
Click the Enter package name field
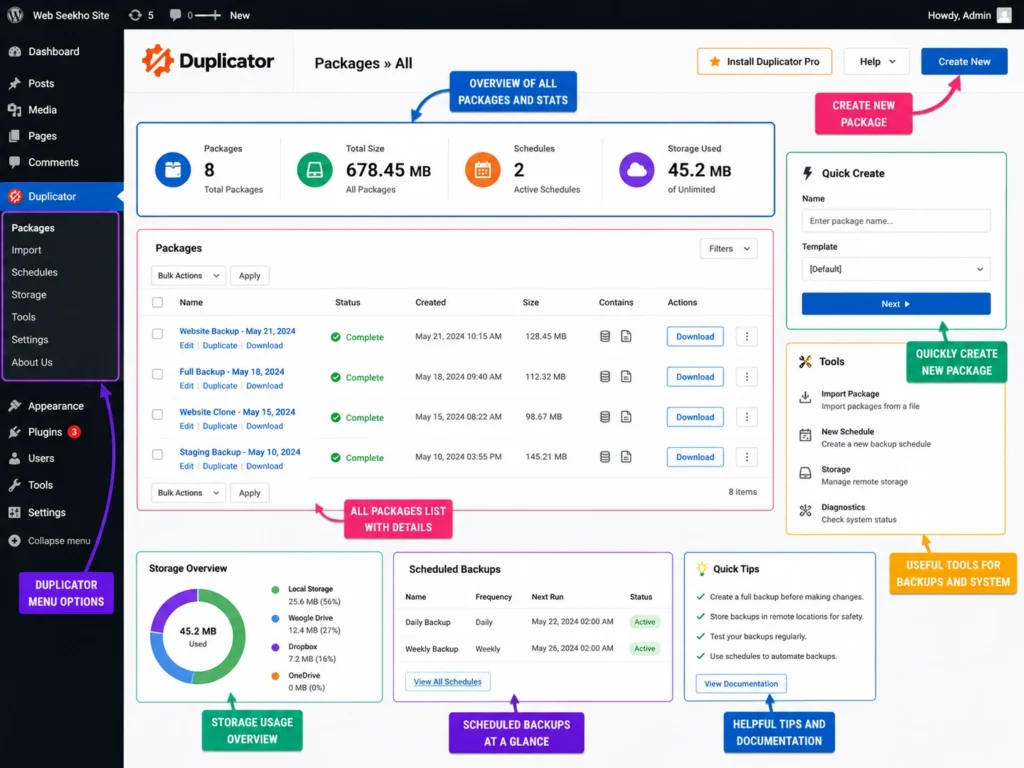tap(896, 221)
